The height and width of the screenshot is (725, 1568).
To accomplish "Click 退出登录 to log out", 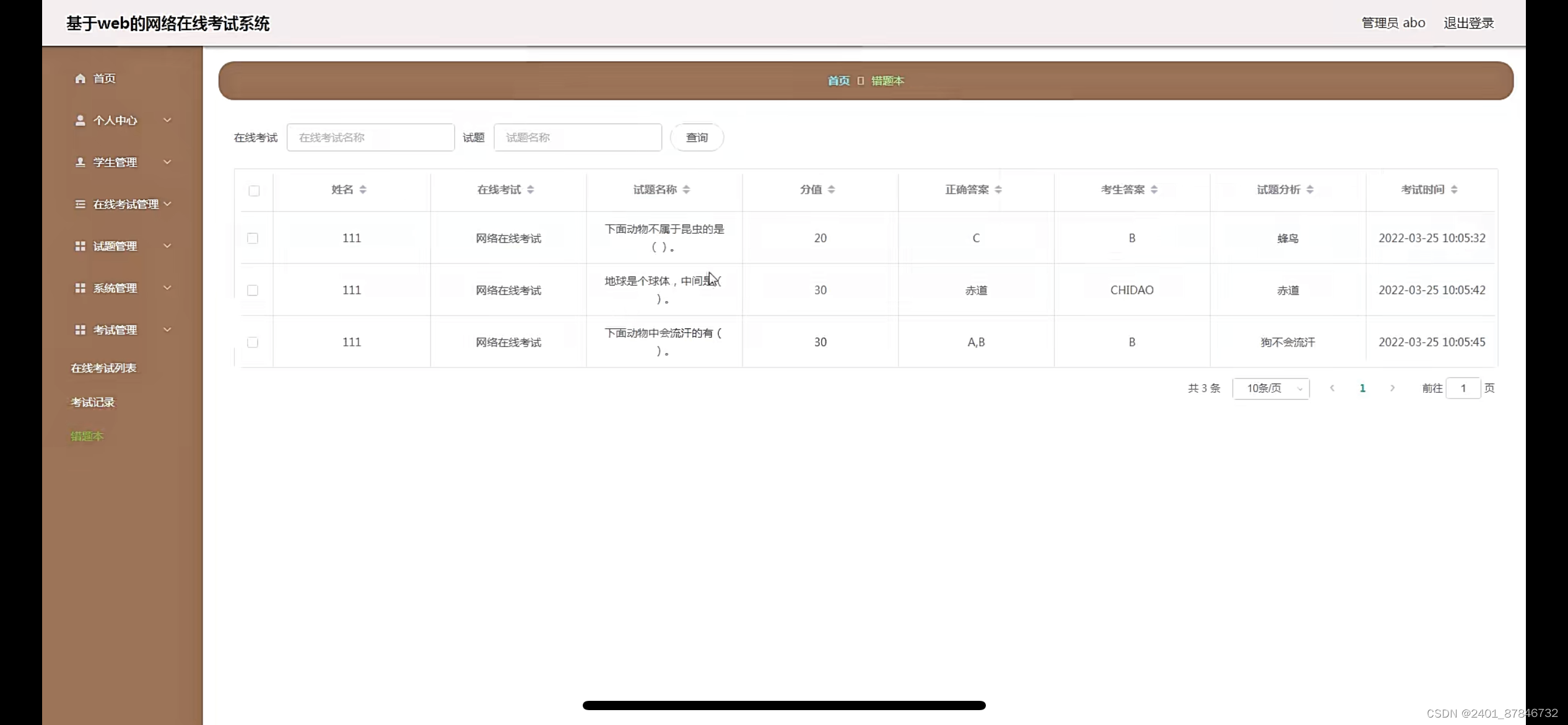I will pos(1469,23).
